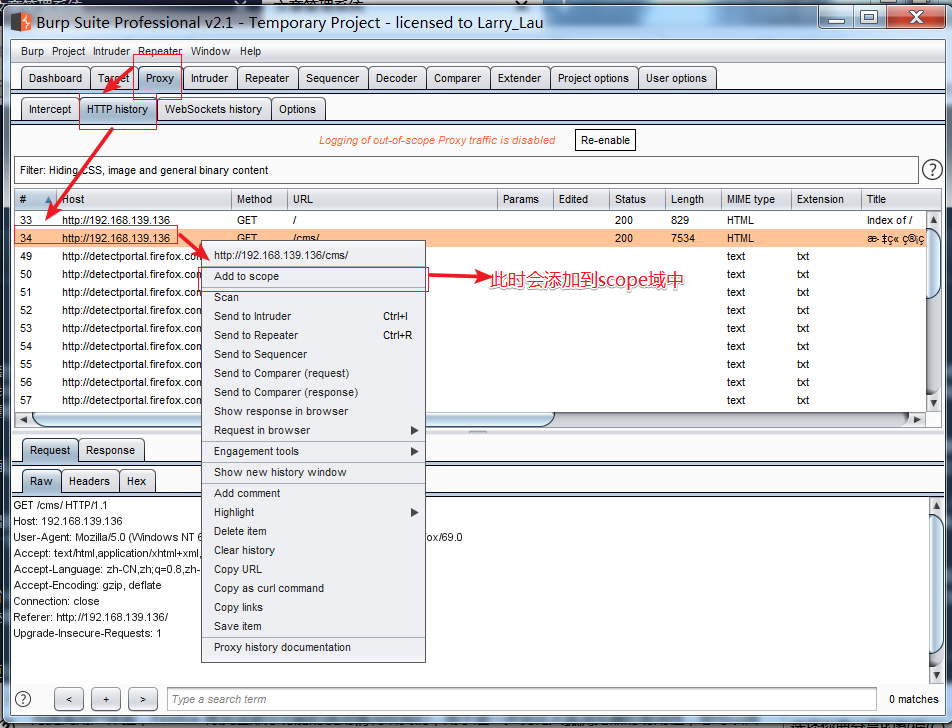Open the Help menu
This screenshot has width=952, height=728.
(250, 51)
